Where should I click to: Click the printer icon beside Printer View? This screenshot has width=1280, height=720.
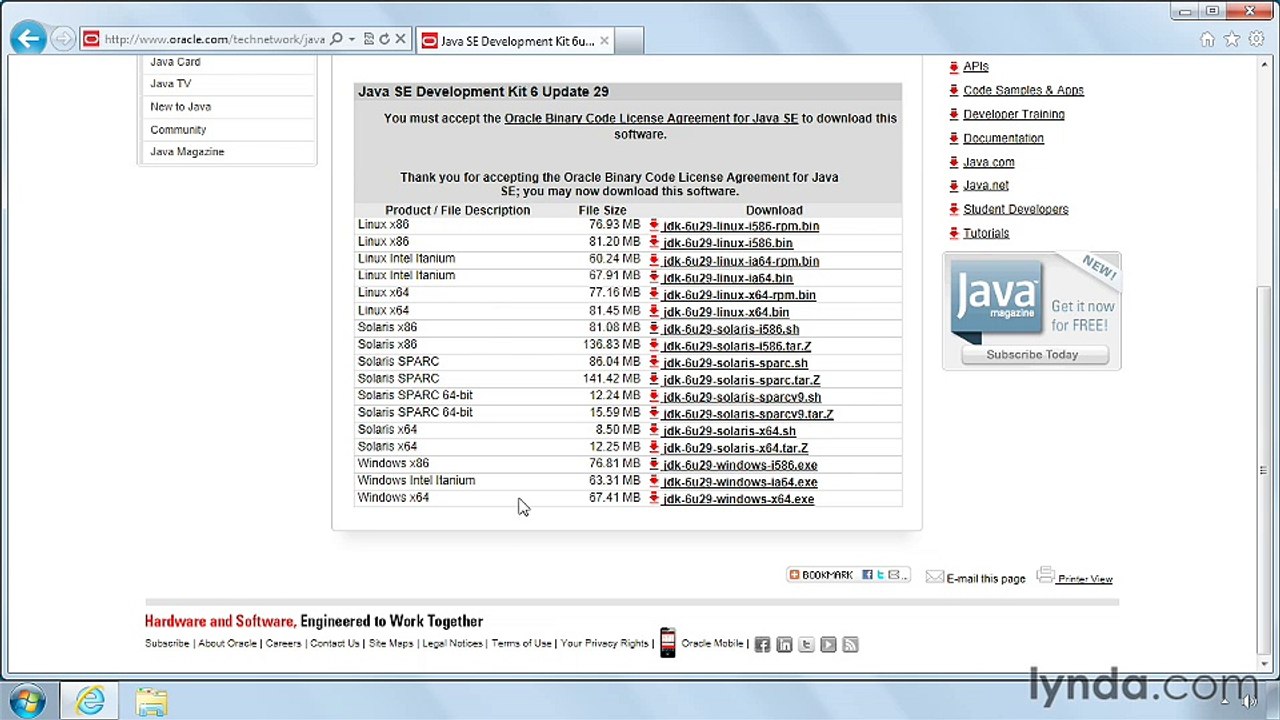(1045, 575)
